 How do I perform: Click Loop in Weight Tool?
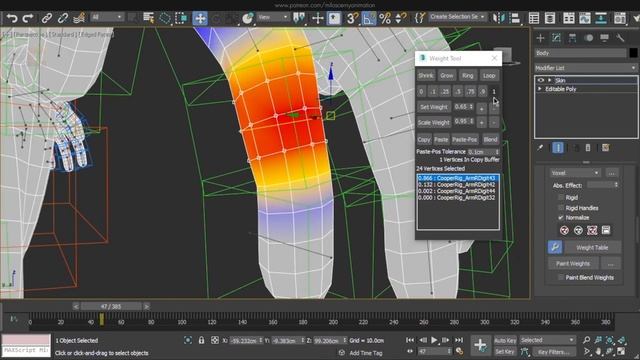pos(489,76)
